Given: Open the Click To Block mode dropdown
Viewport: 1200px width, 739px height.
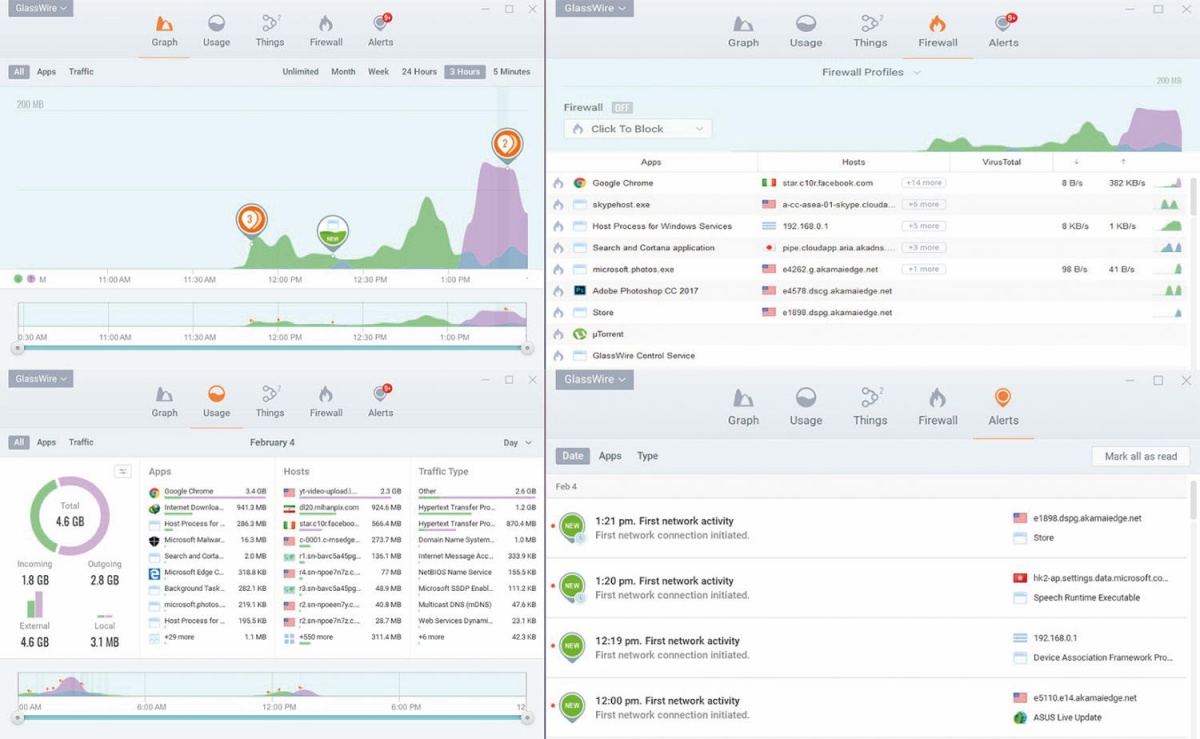Looking at the screenshot, I should (638, 129).
